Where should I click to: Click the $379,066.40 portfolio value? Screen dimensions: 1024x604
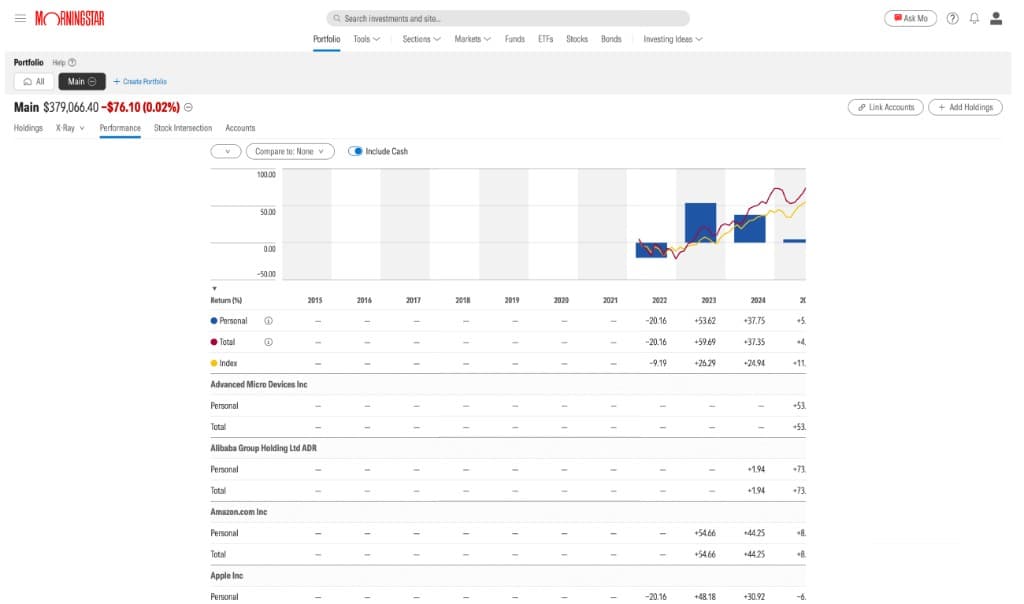71,107
